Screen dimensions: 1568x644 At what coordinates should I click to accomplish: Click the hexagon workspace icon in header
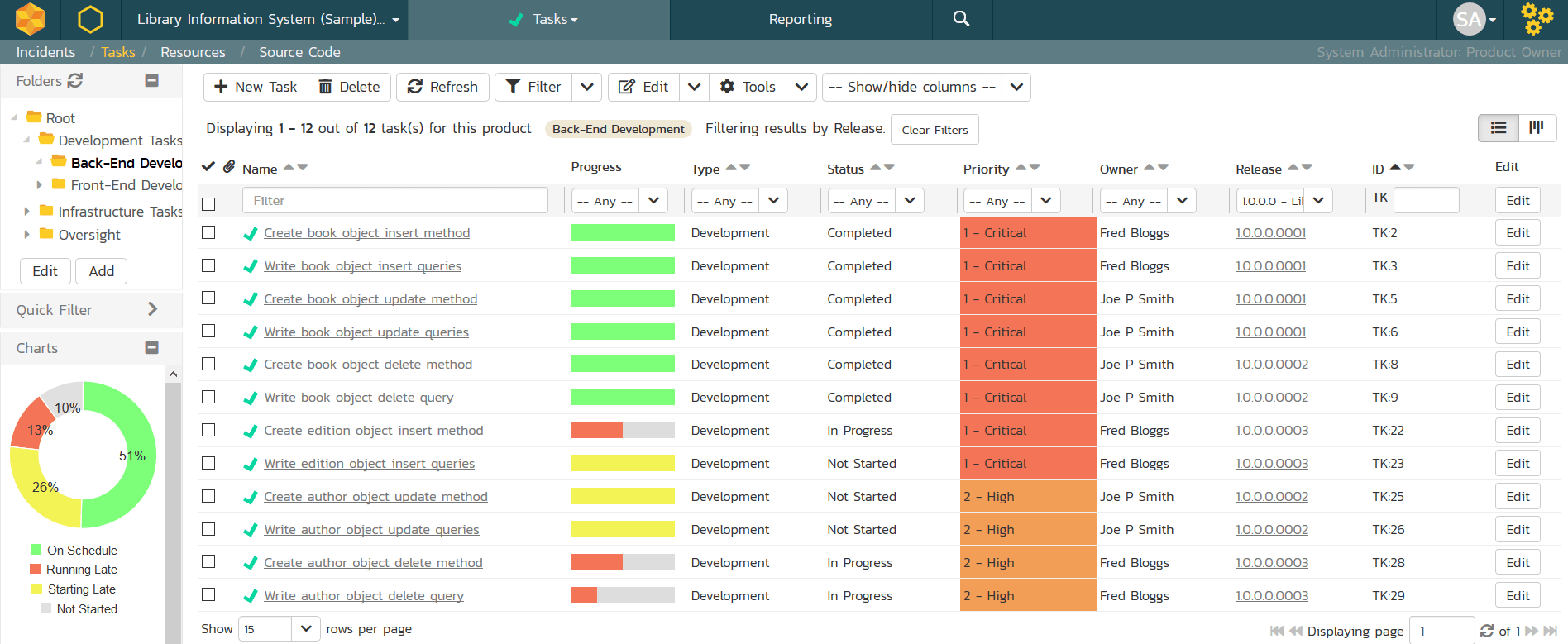click(x=90, y=19)
